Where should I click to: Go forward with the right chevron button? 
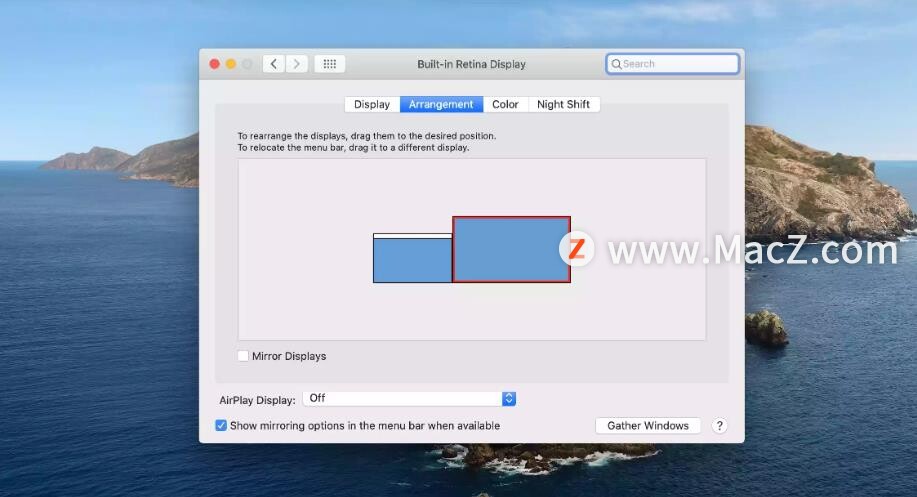[x=297, y=64]
